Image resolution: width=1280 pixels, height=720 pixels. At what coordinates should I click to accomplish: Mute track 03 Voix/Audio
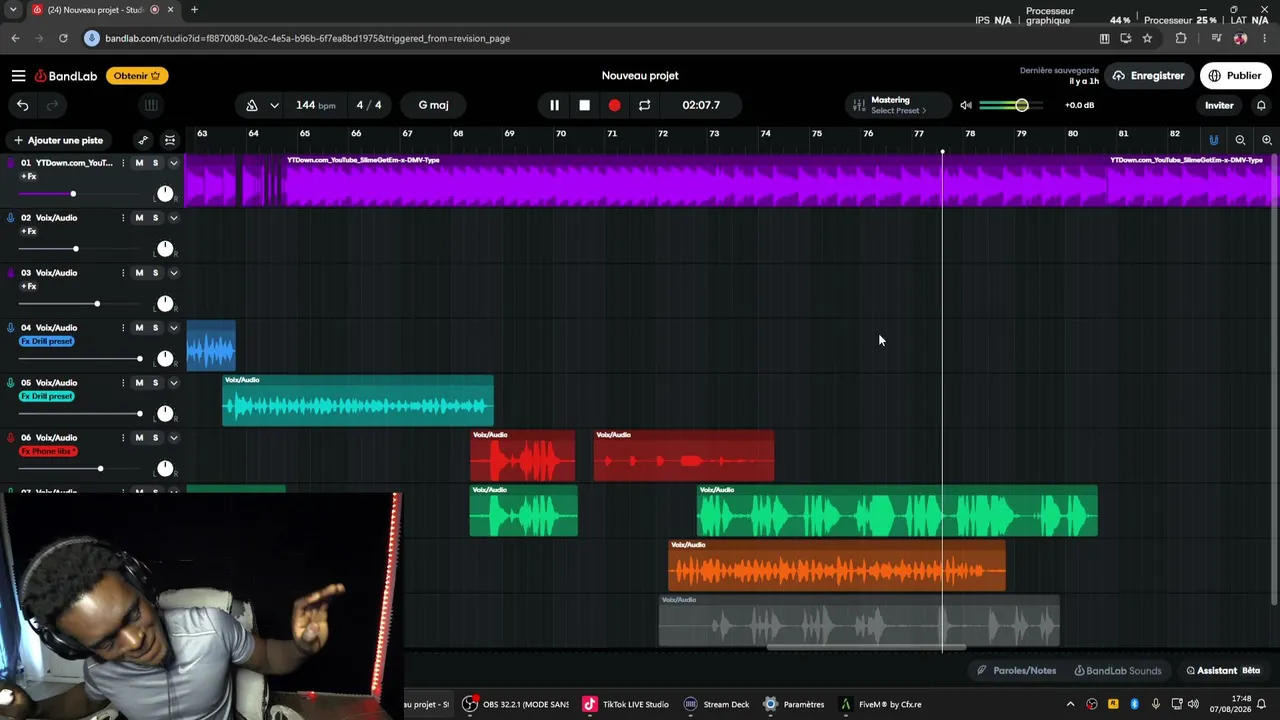(x=139, y=273)
